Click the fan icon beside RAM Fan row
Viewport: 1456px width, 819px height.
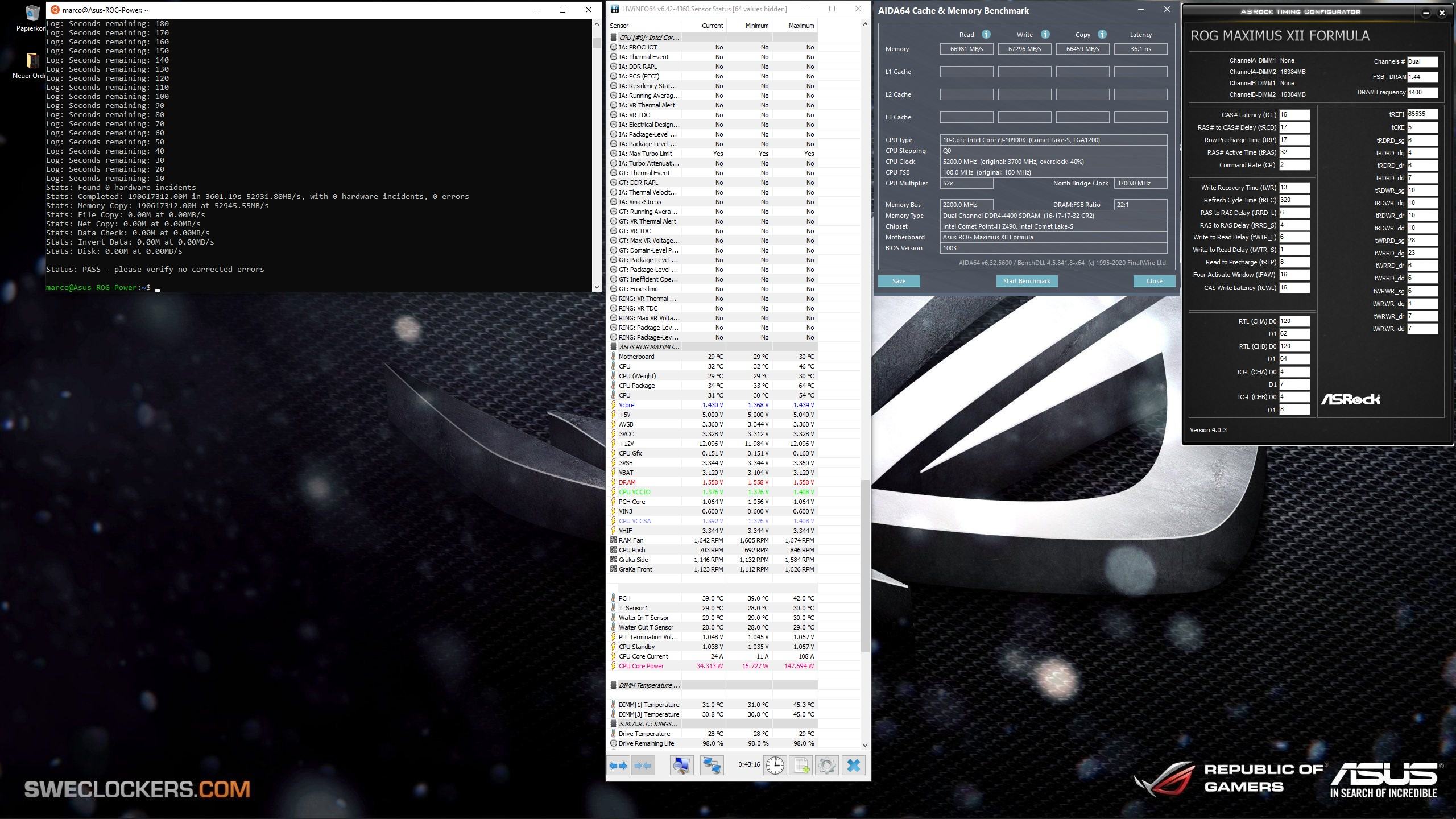[x=613, y=540]
